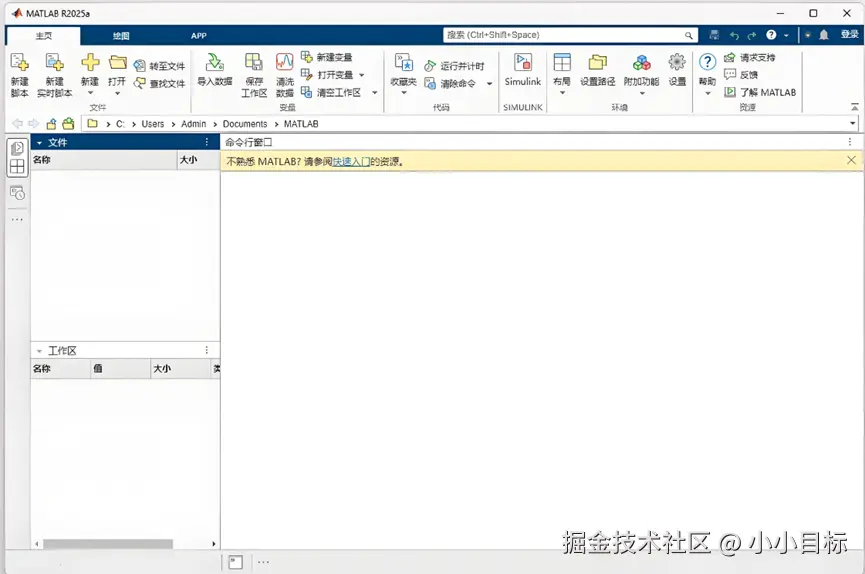The height and width of the screenshot is (574, 865).
Task: Open the address bar path dropdown
Action: (x=852, y=124)
